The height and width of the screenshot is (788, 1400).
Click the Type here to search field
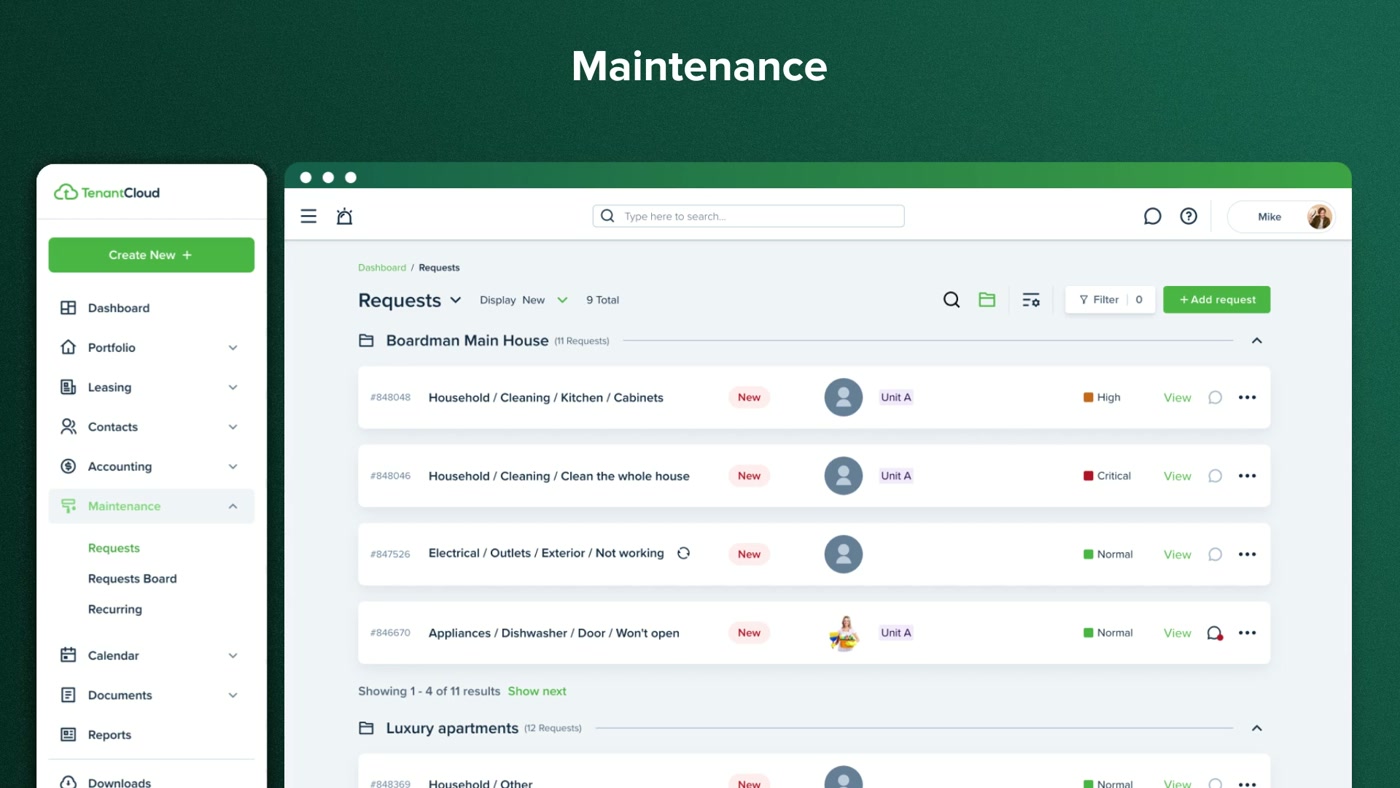748,216
